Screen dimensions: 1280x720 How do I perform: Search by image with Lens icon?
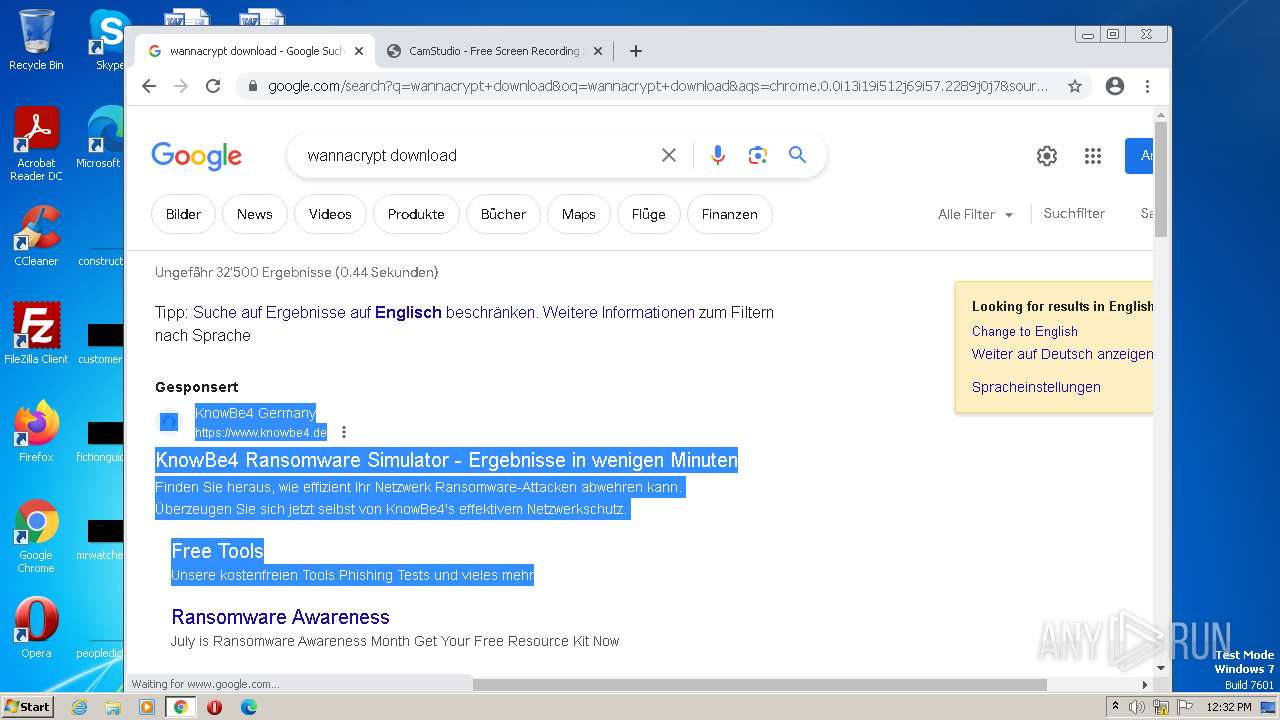point(758,155)
